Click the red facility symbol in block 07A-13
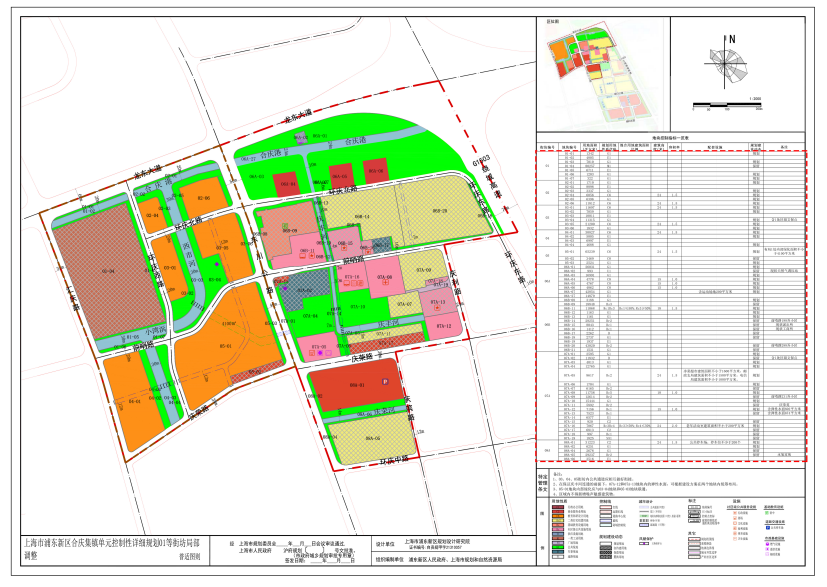The width and height of the screenshot is (827, 587). point(437,308)
